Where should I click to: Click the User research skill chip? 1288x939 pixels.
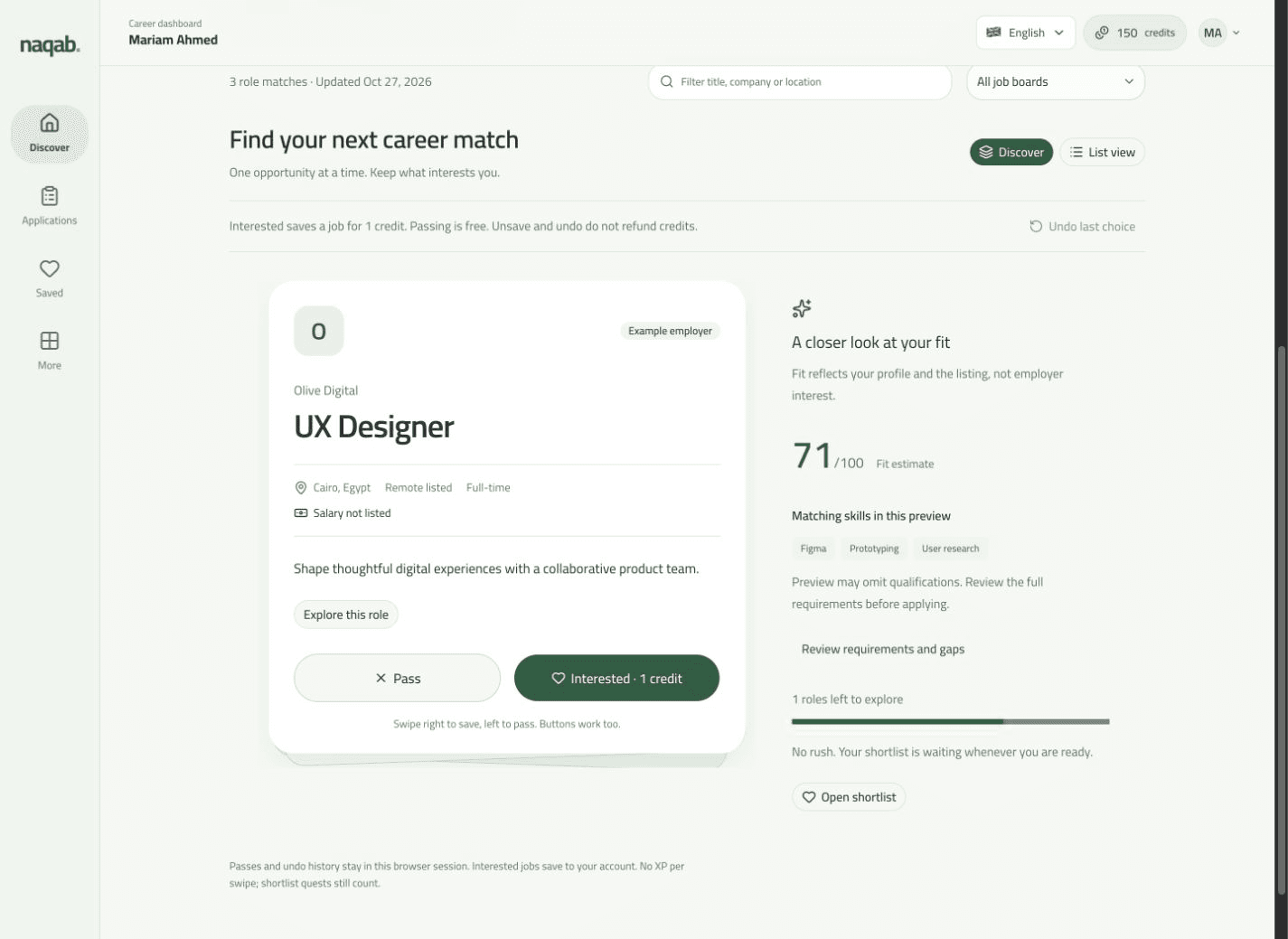[950, 549]
